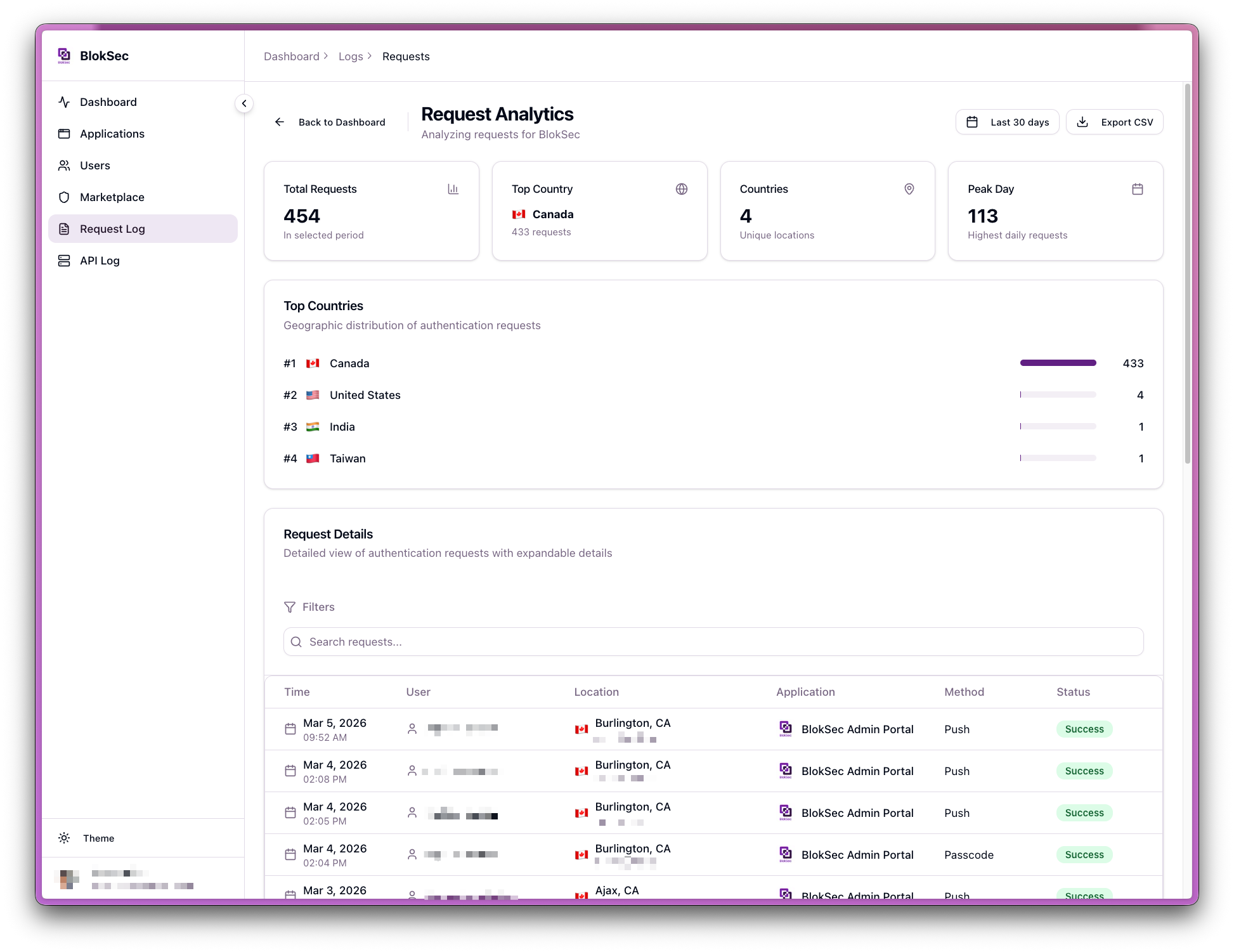Image resolution: width=1234 pixels, height=952 pixels.
Task: Click the Back to Dashboard button
Action: pos(330,122)
